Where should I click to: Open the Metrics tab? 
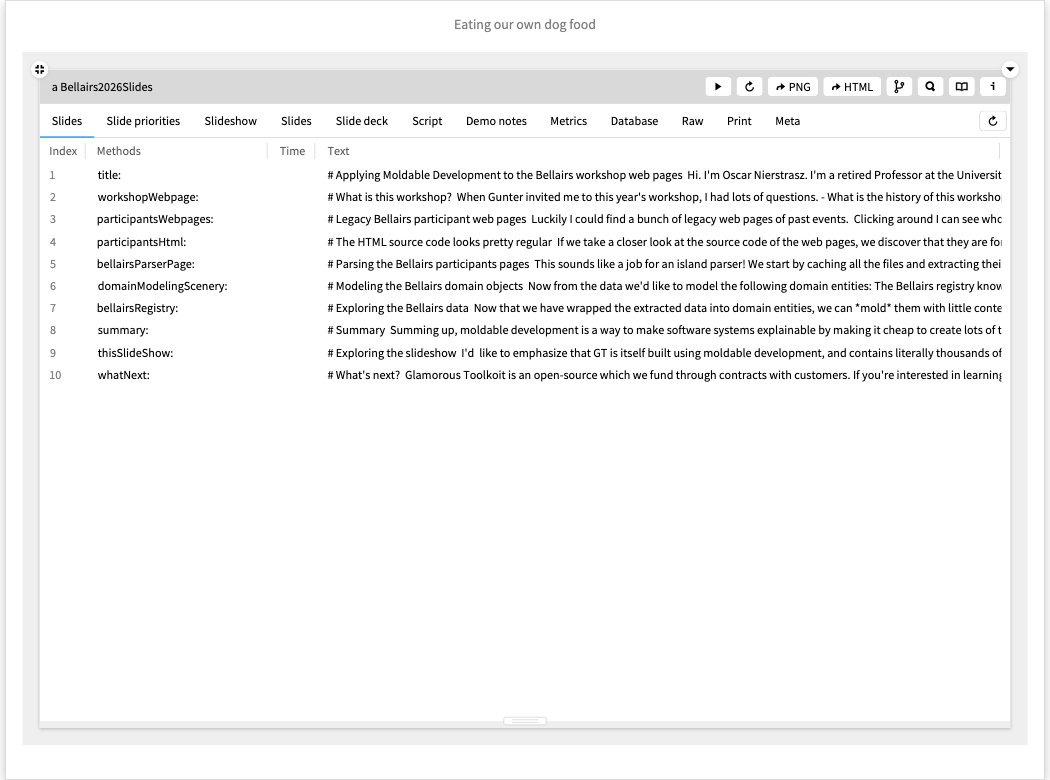click(x=568, y=121)
